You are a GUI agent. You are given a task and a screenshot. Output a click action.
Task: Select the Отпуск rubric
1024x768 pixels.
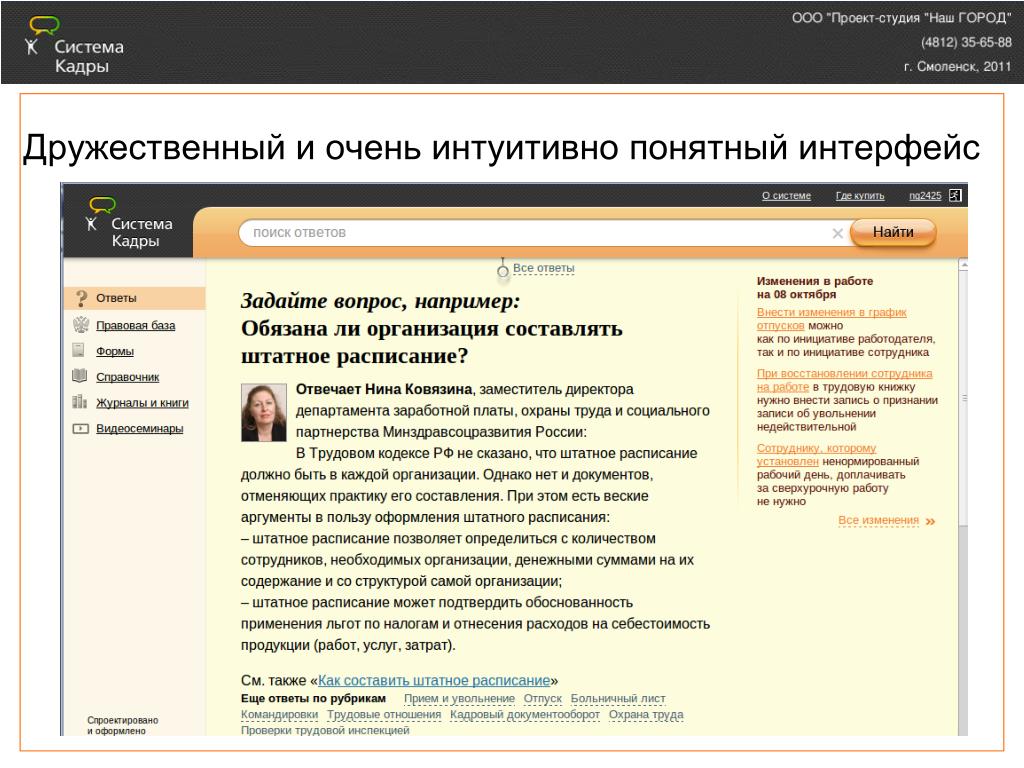click(543, 698)
